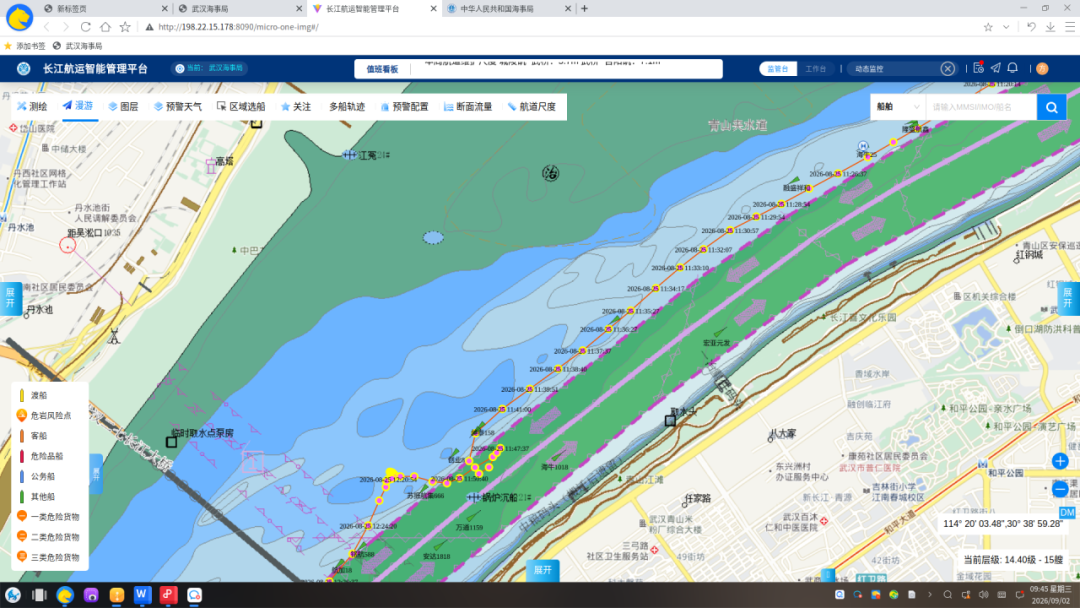Select the 测绘 measuring tool

(32, 107)
